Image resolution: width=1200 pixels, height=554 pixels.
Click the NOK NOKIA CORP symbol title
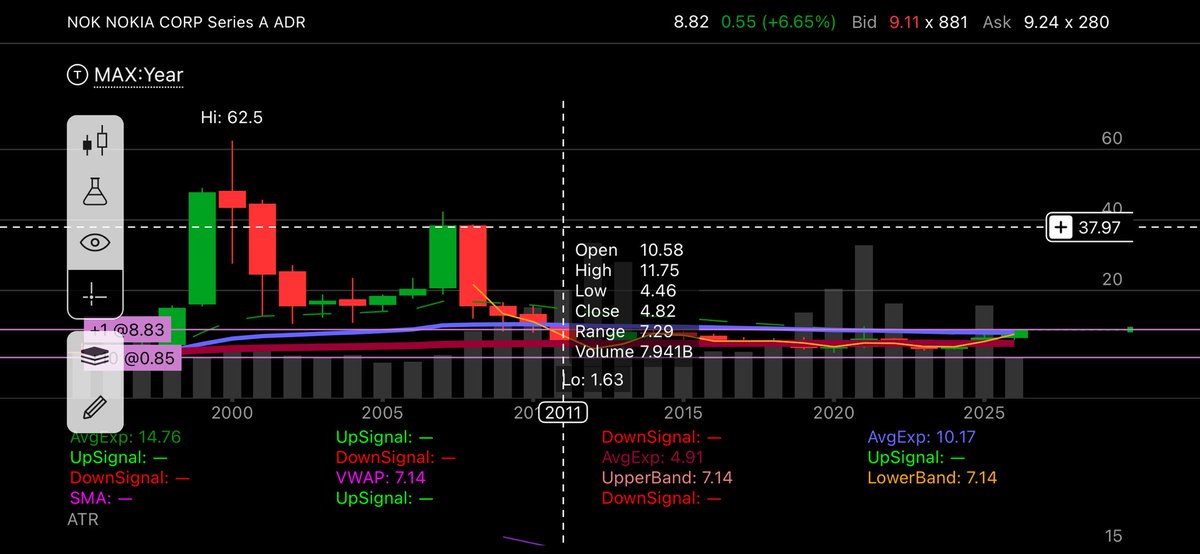(x=187, y=21)
